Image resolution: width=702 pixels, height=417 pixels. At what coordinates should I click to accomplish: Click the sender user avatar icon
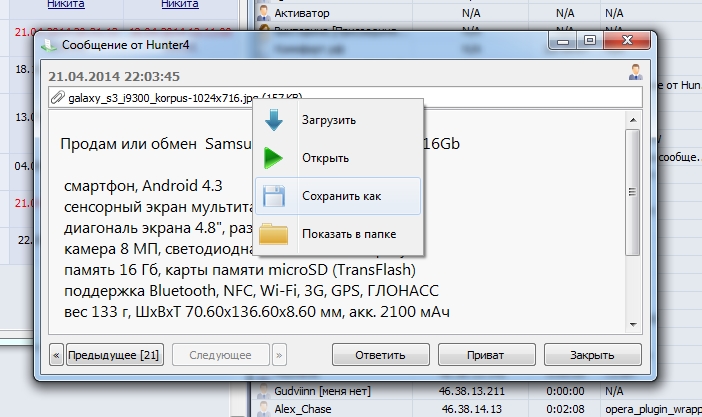635,72
